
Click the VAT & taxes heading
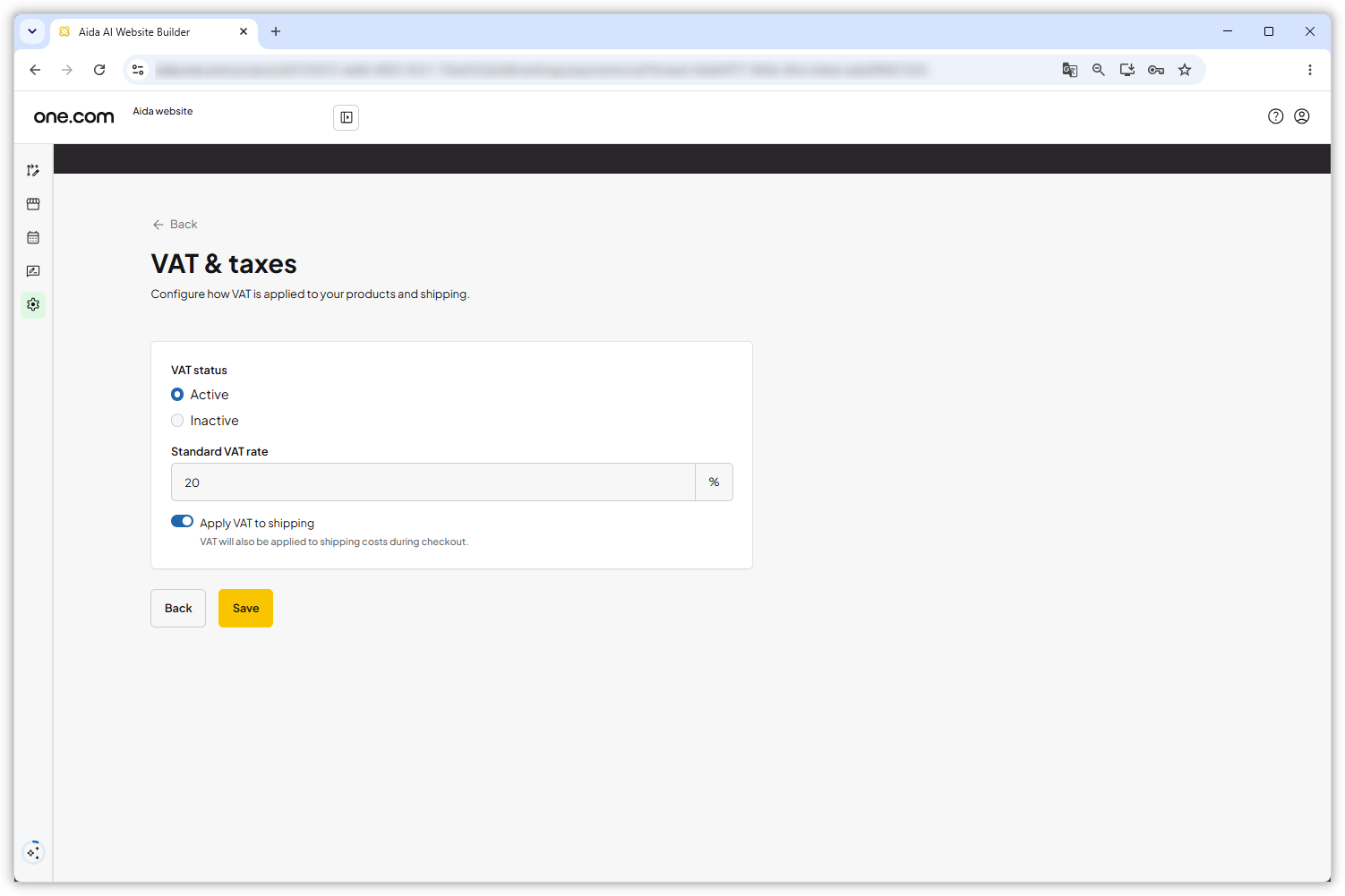[224, 264]
